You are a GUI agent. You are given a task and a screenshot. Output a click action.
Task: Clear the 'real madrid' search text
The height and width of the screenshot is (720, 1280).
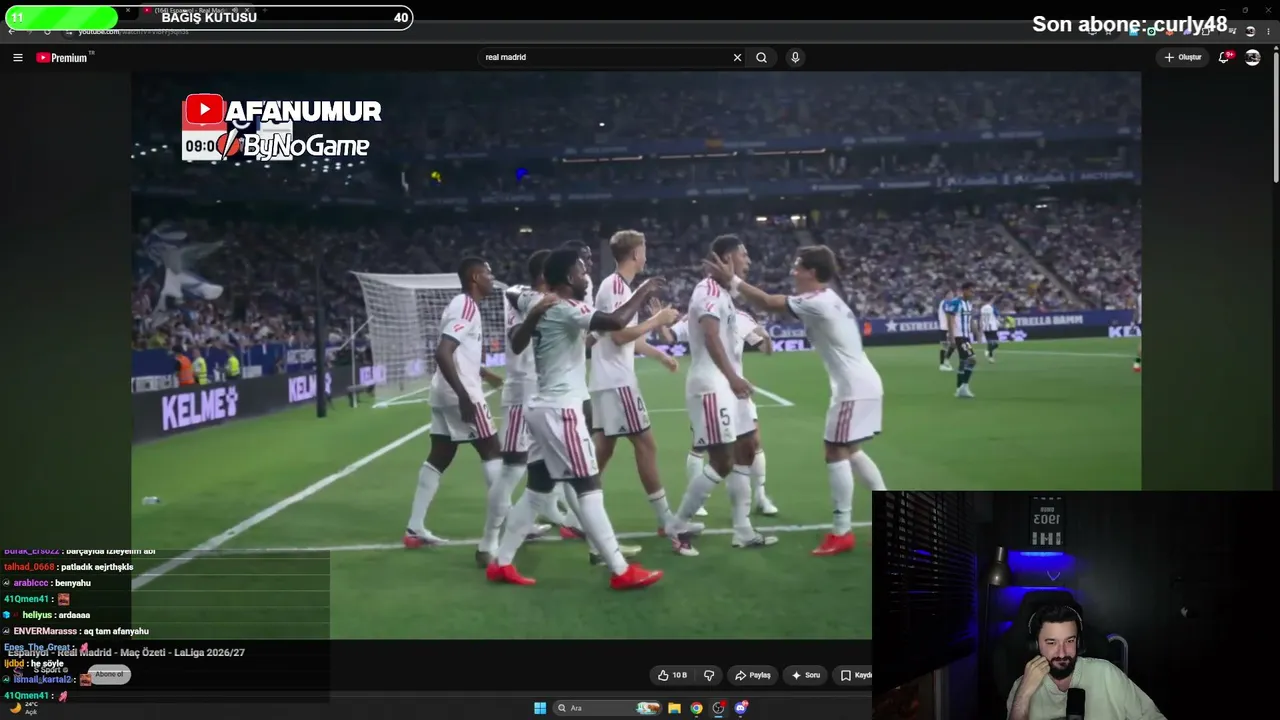pos(737,58)
